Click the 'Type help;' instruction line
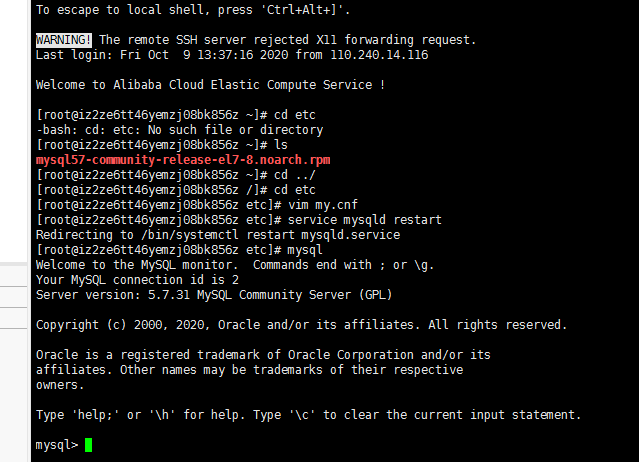Viewport: 639px width, 462px height. click(308, 415)
